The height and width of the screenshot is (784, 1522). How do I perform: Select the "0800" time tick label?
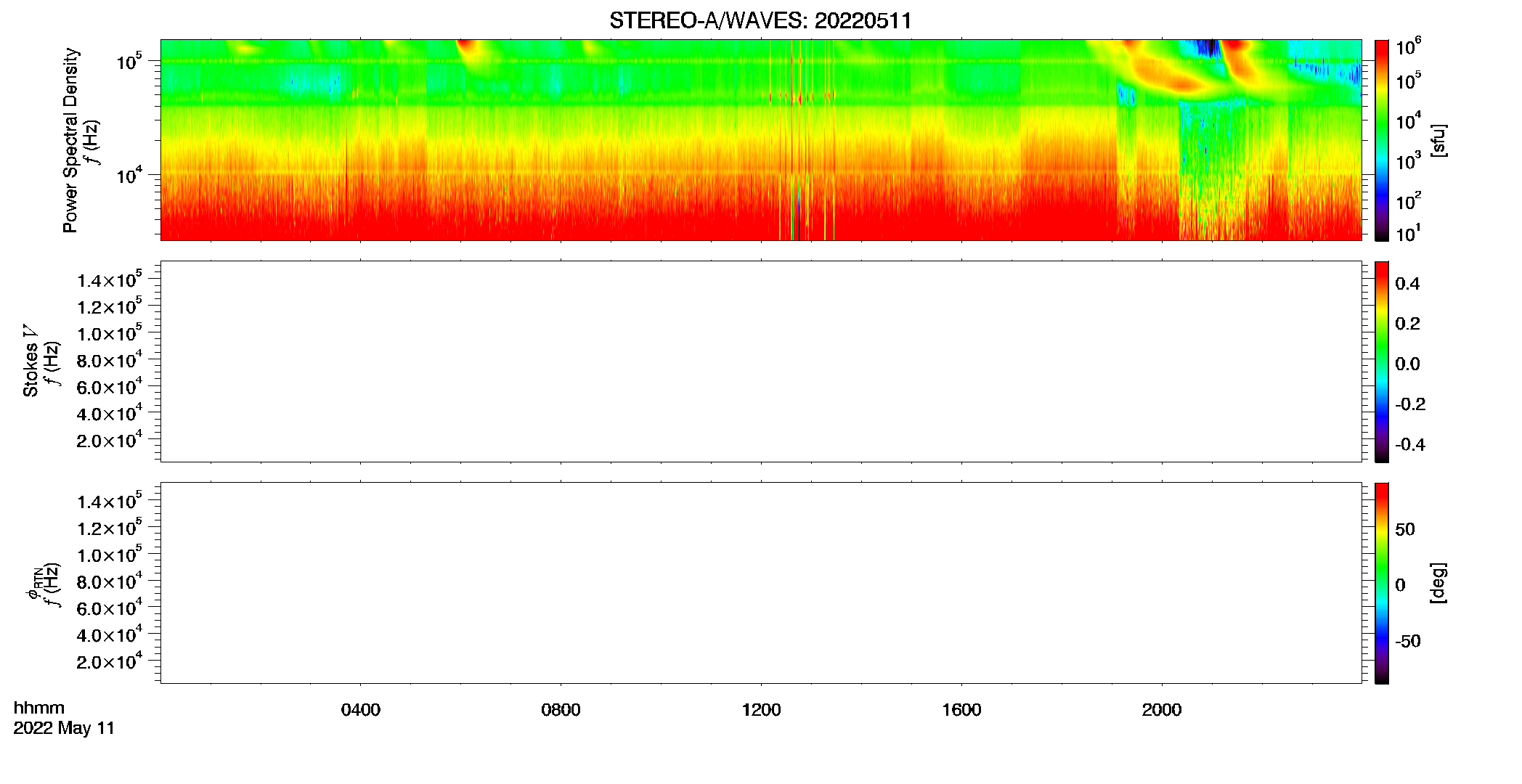[561, 710]
